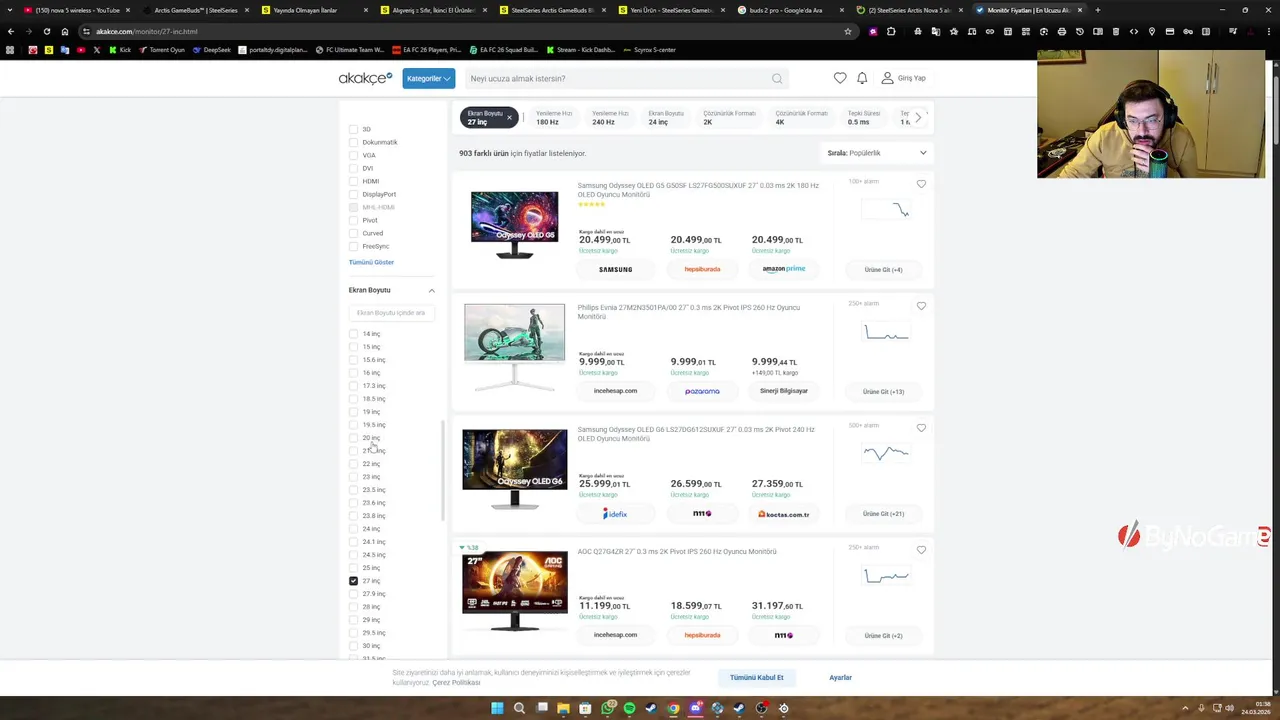Show all connection filters via Tümünü Göster
1280x720 pixels.
371,262
